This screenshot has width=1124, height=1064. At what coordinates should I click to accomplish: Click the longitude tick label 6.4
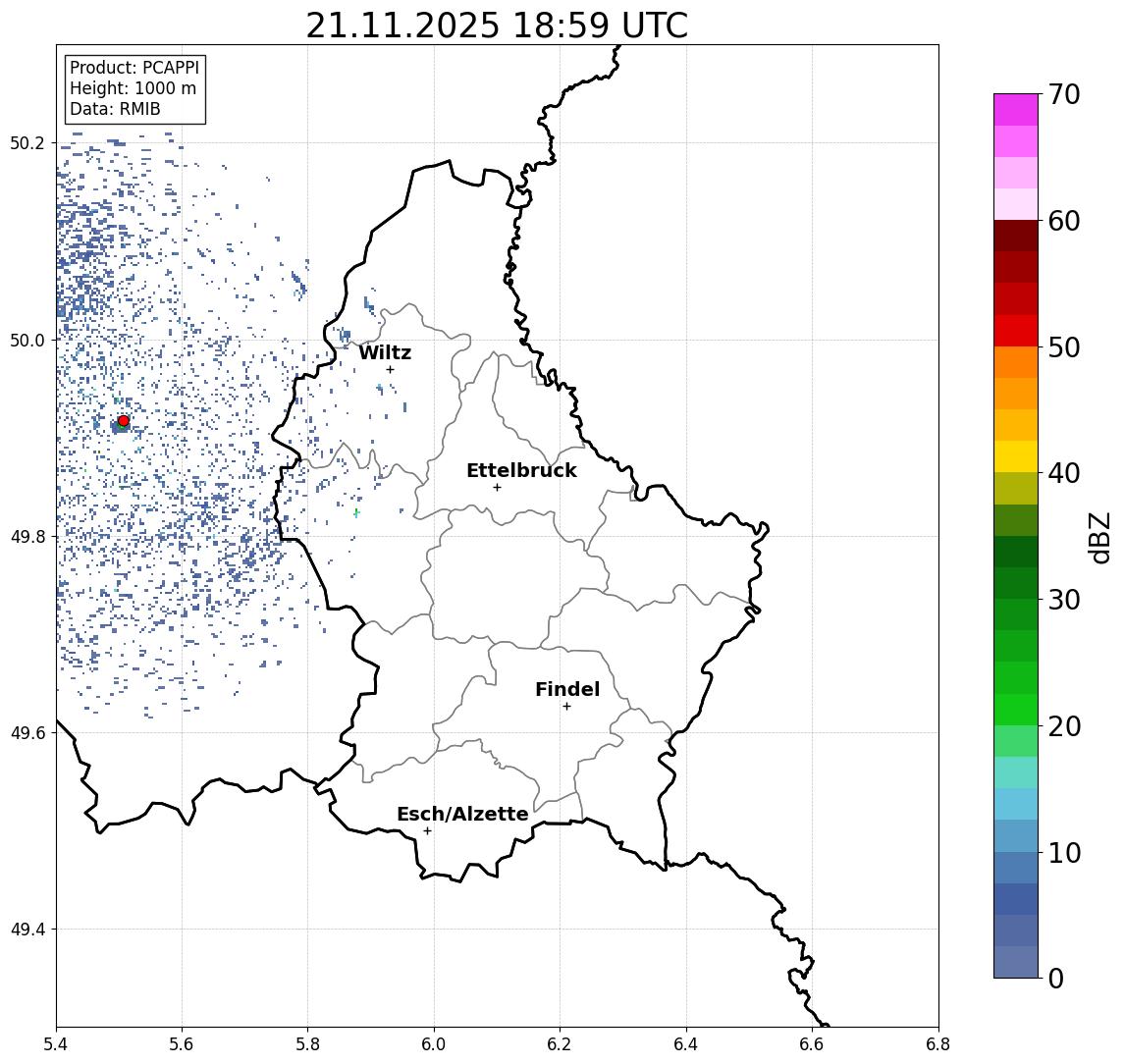pyautogui.click(x=687, y=1044)
